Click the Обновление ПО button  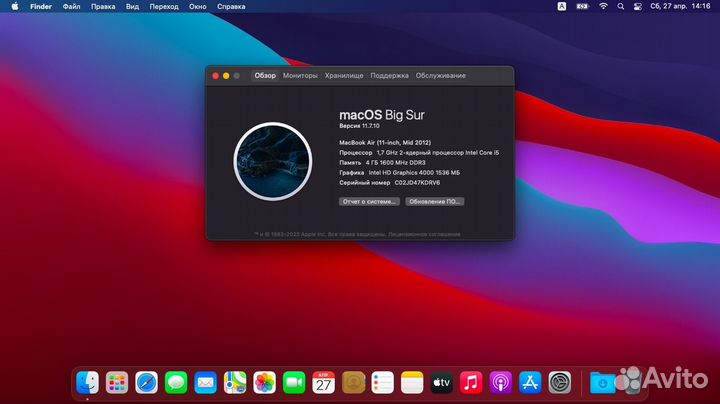434,202
